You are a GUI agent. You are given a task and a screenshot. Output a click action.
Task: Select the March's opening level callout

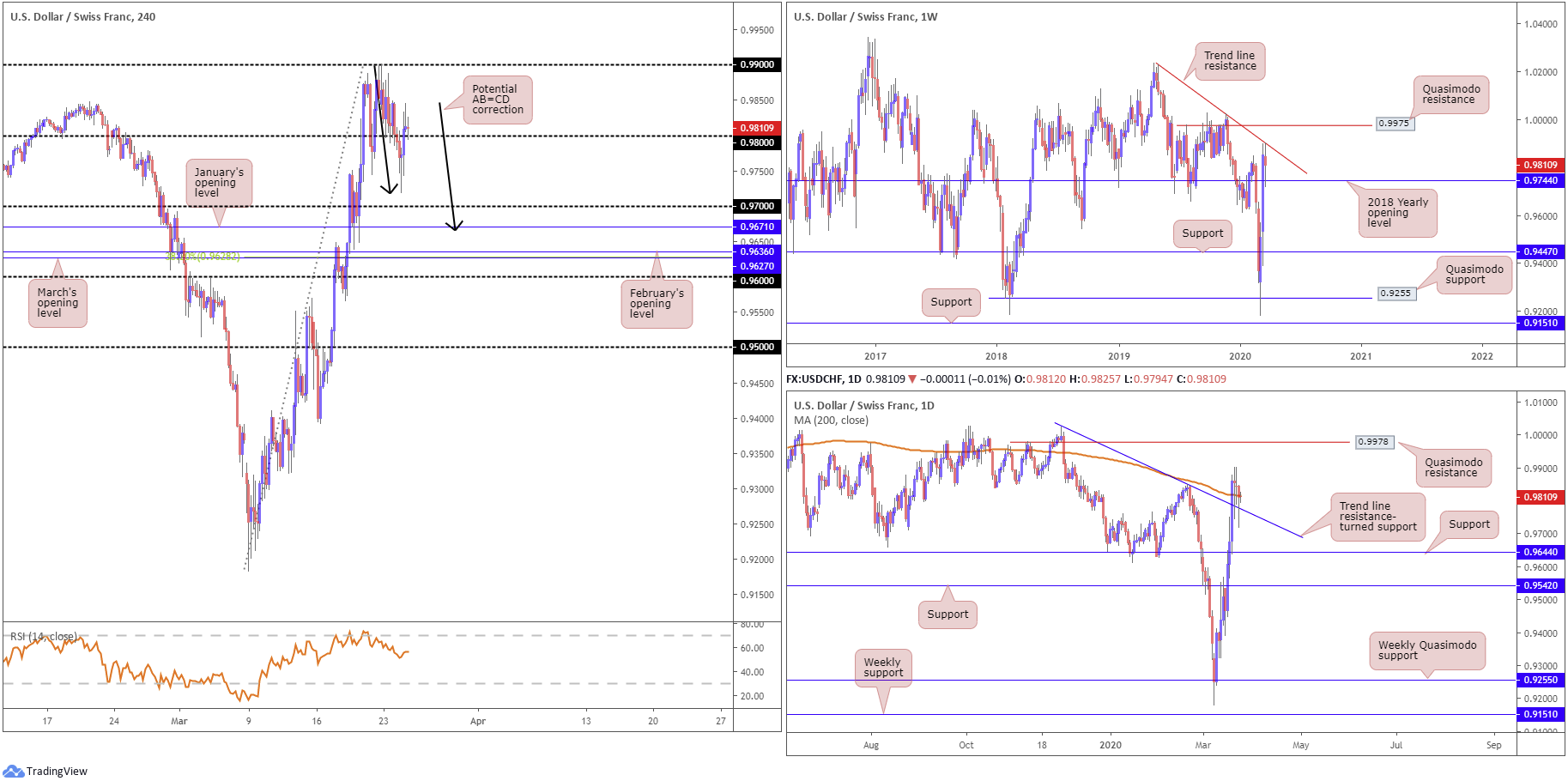tap(58, 303)
